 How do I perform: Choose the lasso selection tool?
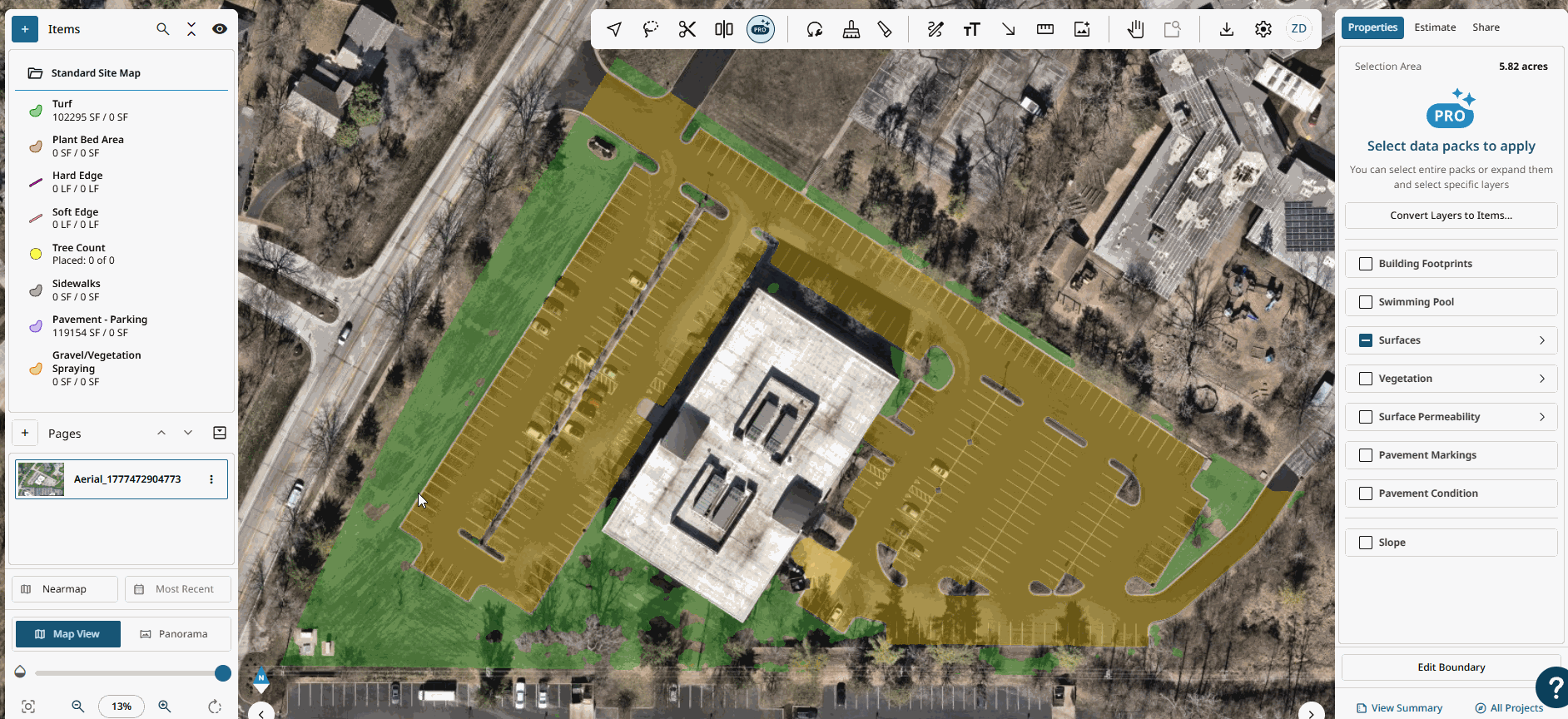651,29
